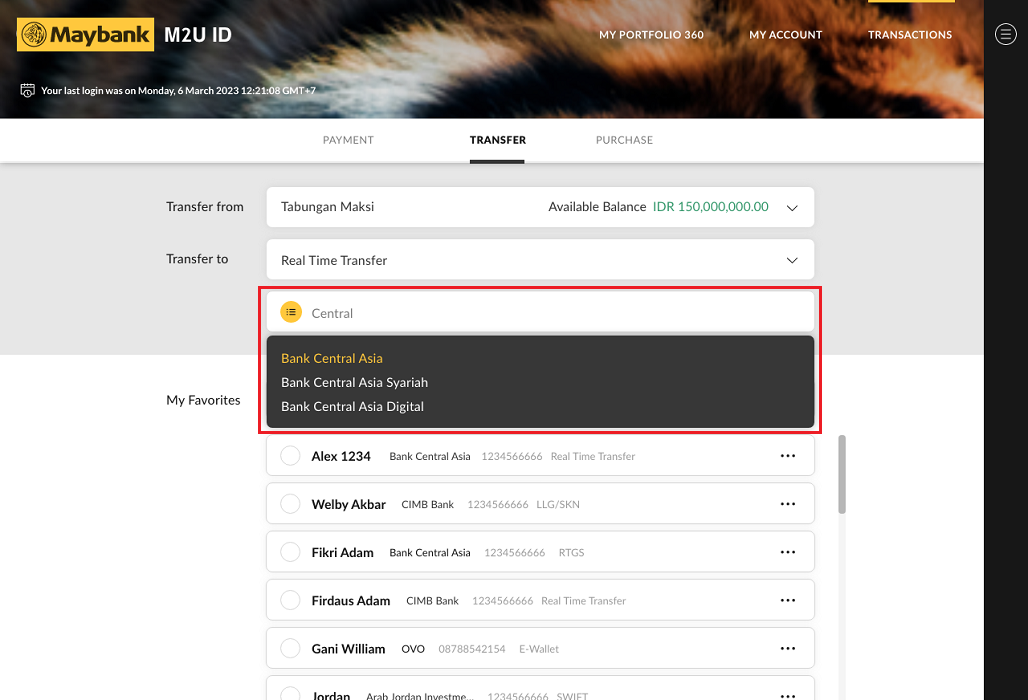Choose Bank Central Asia Syariah option
1028x700 pixels.
tap(354, 382)
